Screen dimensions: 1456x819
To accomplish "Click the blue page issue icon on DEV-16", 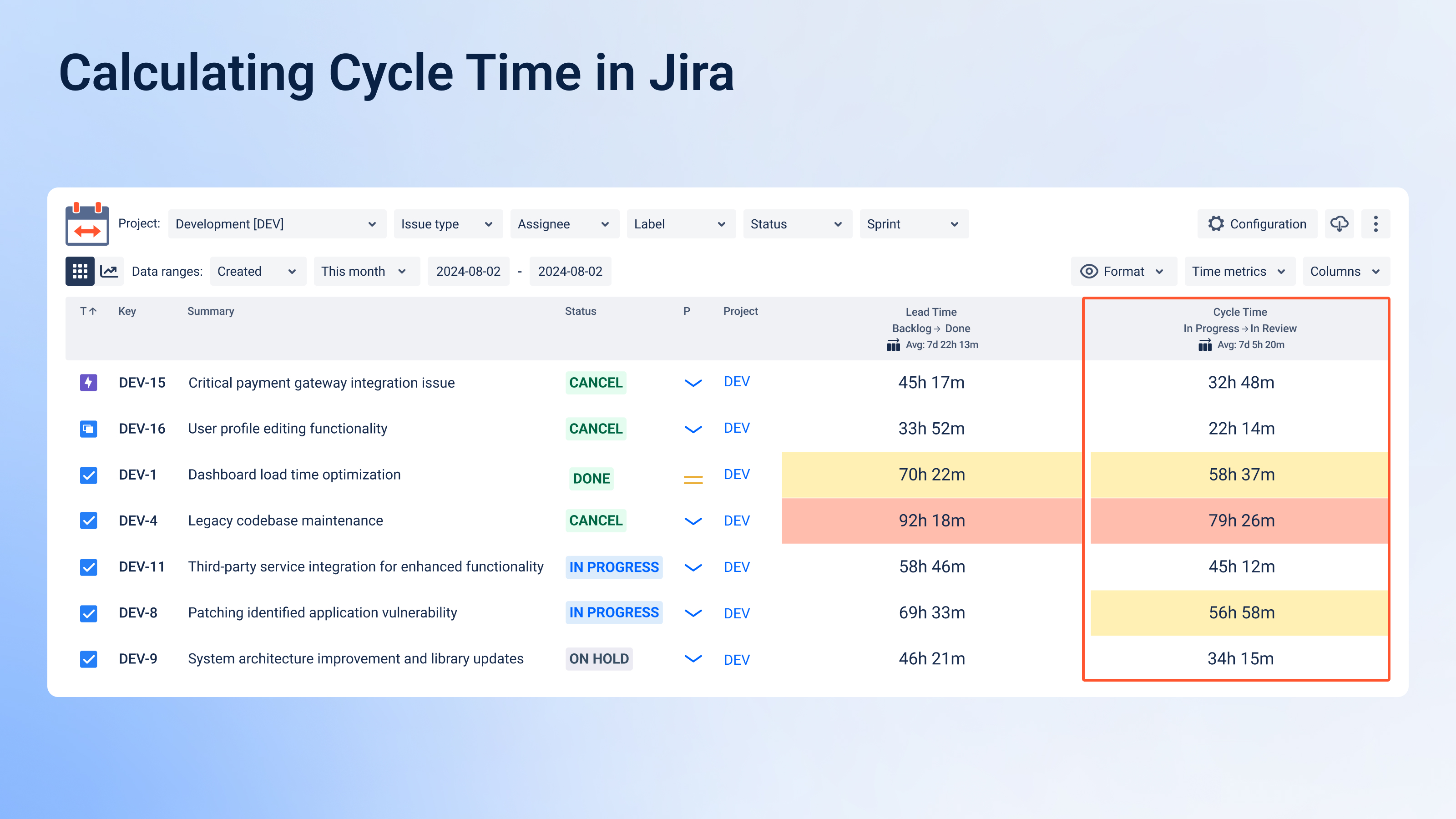I will (89, 429).
